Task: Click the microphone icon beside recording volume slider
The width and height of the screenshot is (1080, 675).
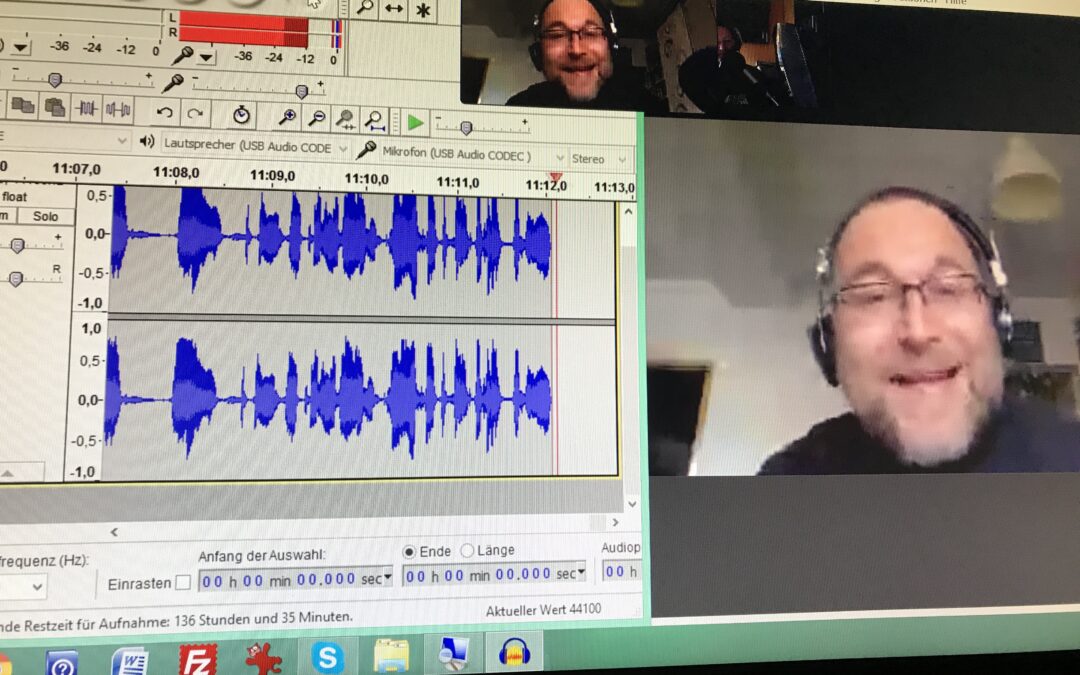Action: pyautogui.click(x=172, y=83)
